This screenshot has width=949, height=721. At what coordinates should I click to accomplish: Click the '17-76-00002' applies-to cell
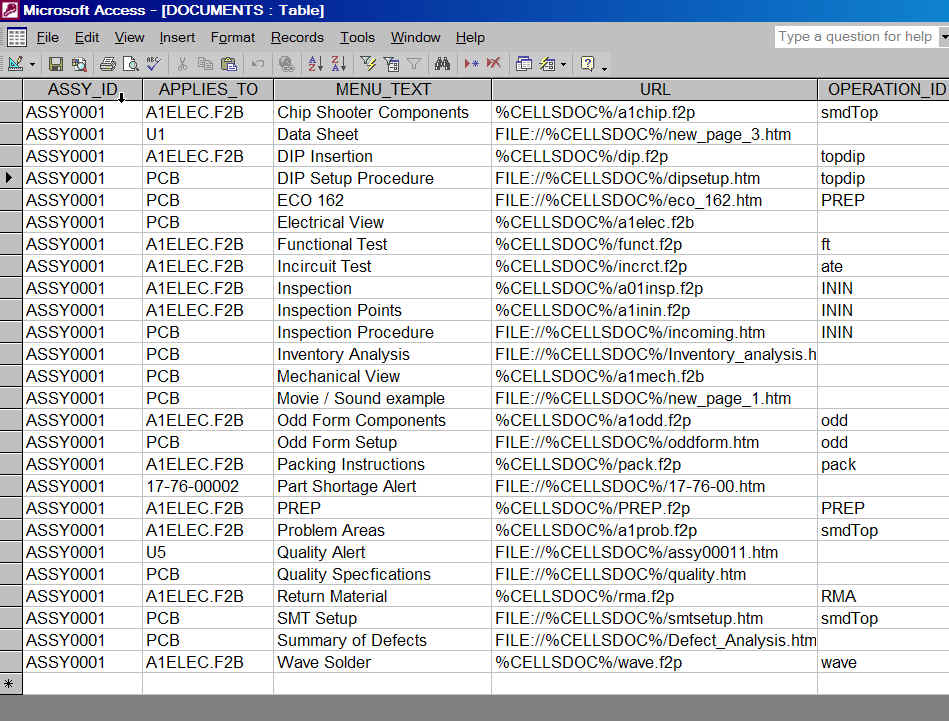pyautogui.click(x=208, y=486)
